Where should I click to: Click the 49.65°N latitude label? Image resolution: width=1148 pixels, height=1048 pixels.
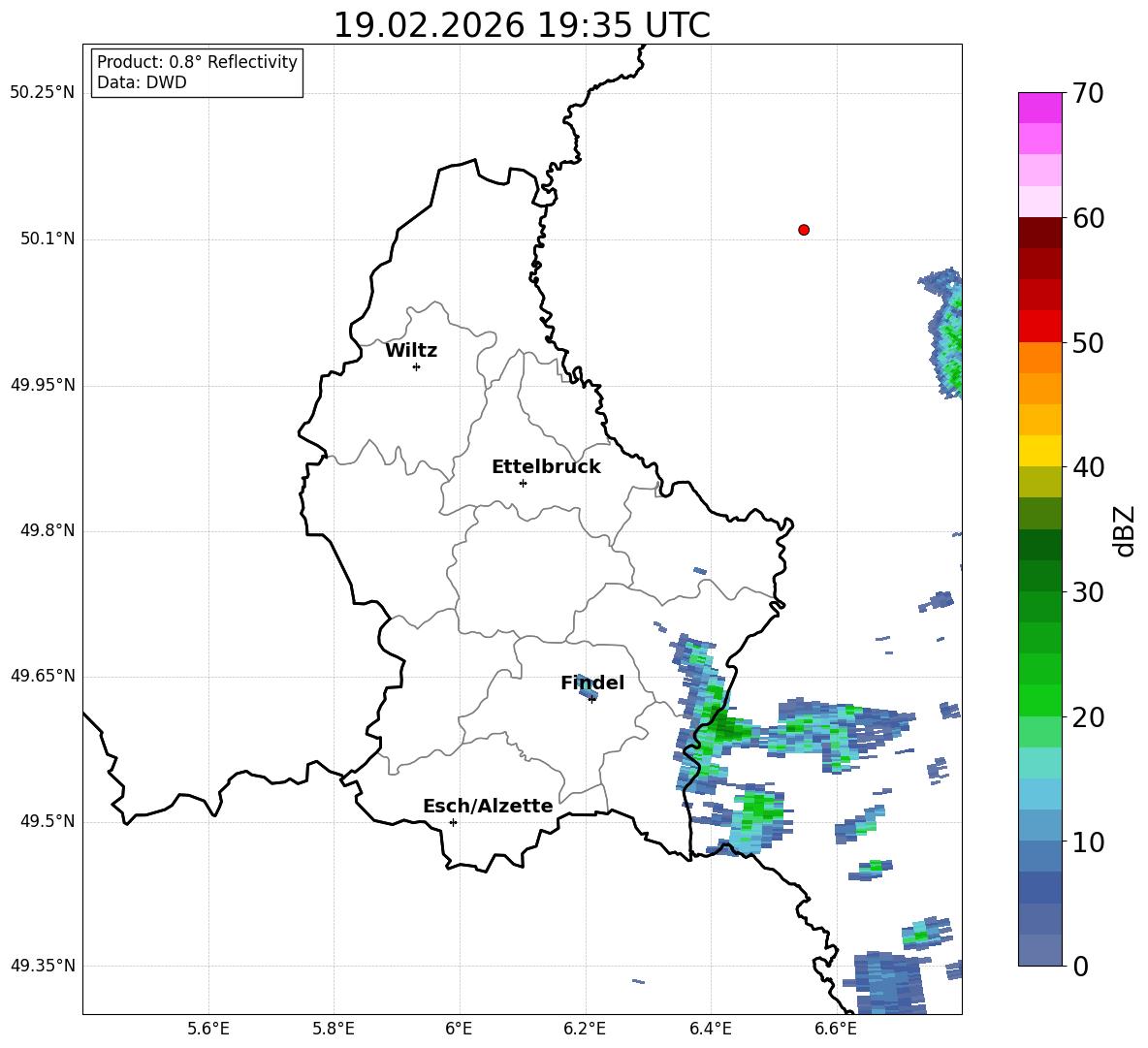pos(44,676)
